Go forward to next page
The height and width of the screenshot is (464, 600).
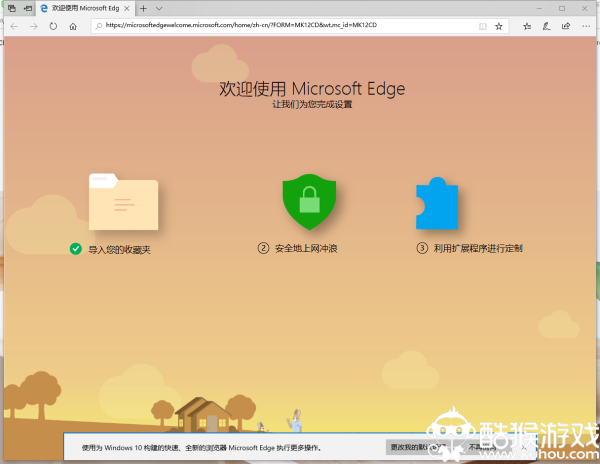[x=34, y=26]
